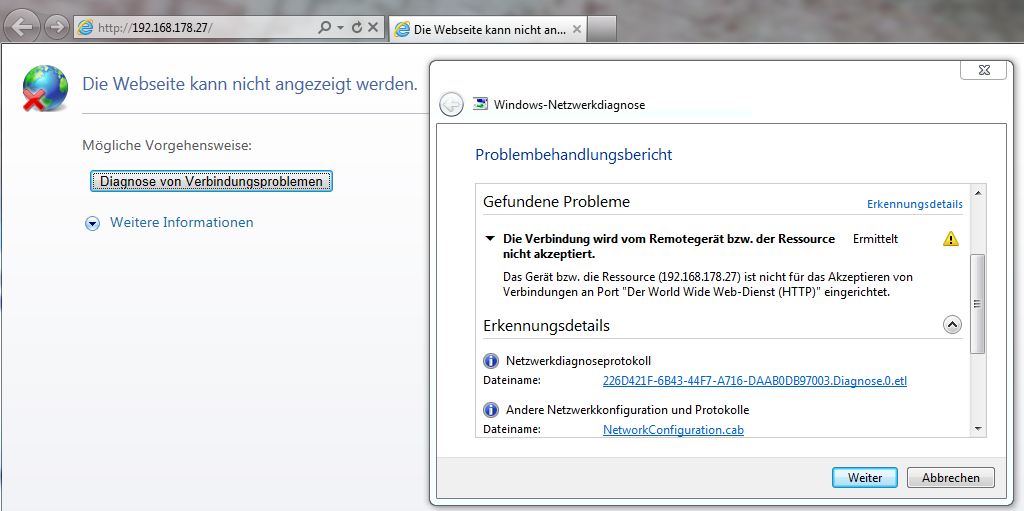The image size is (1024, 511).
Task: Stop loading with the X in address bar
Action: [373, 27]
